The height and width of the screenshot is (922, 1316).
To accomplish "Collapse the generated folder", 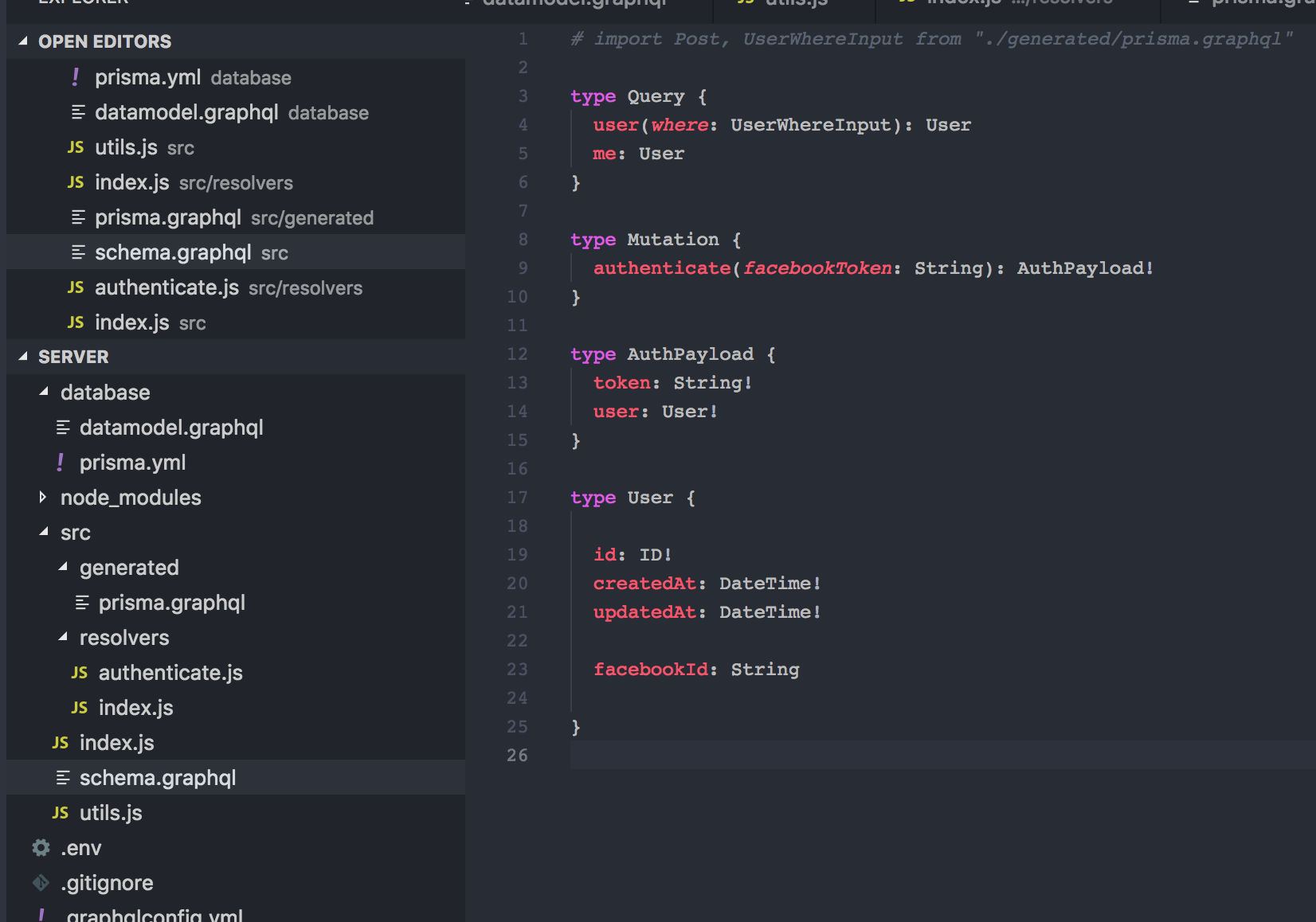I will [63, 567].
